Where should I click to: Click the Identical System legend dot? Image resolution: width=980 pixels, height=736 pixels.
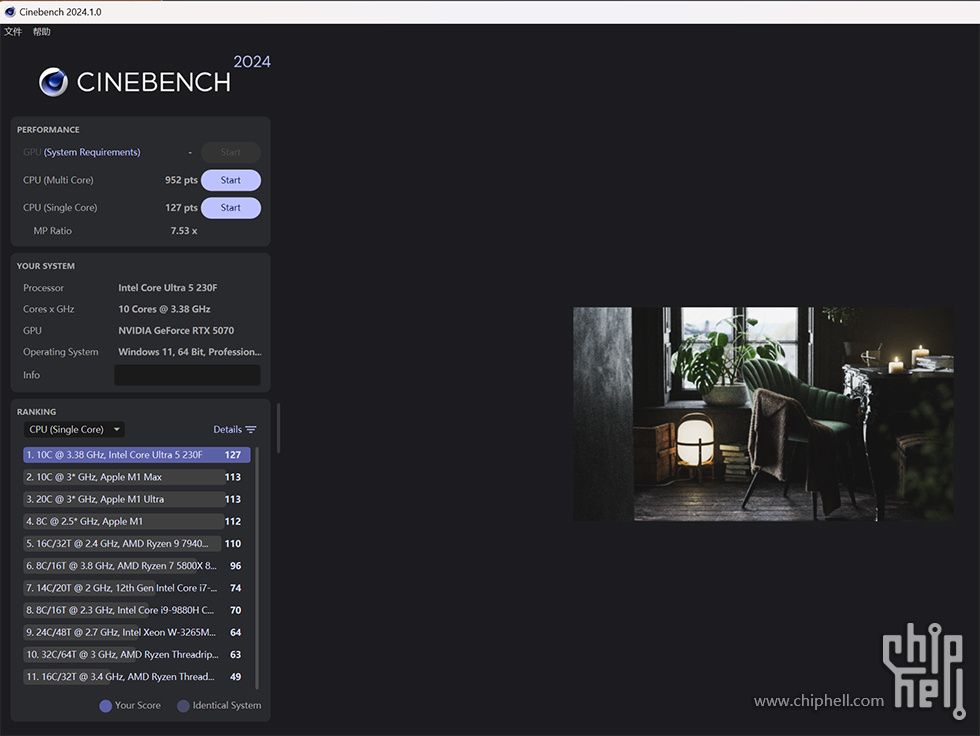183,706
